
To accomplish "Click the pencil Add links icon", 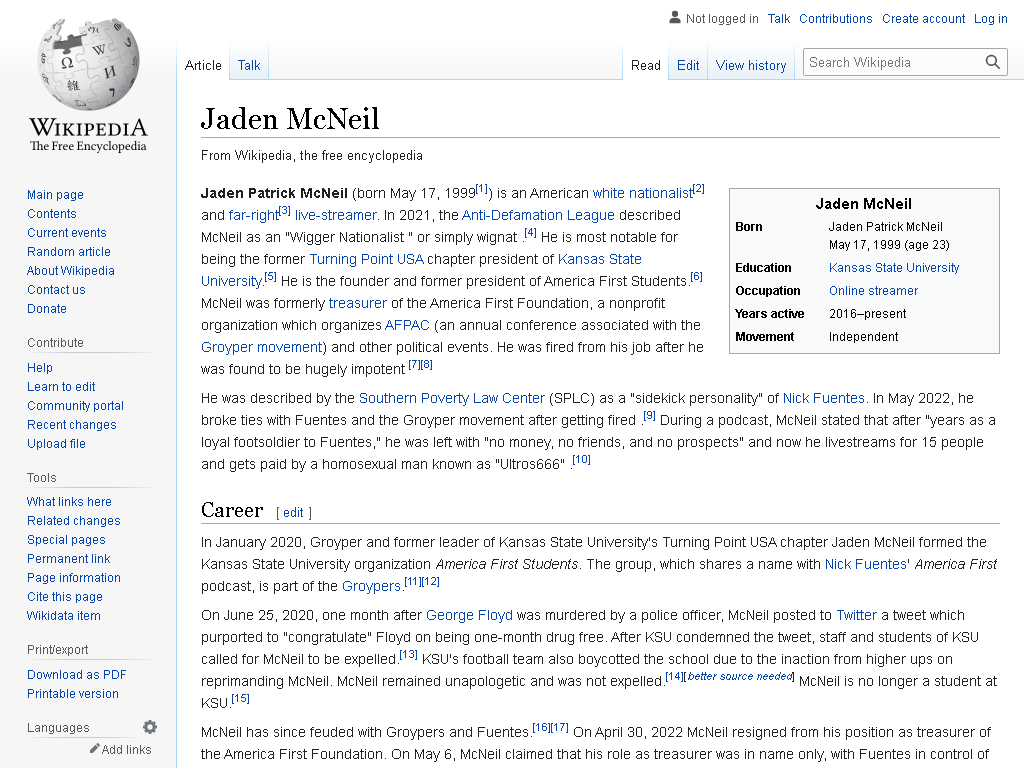I will 95,748.
